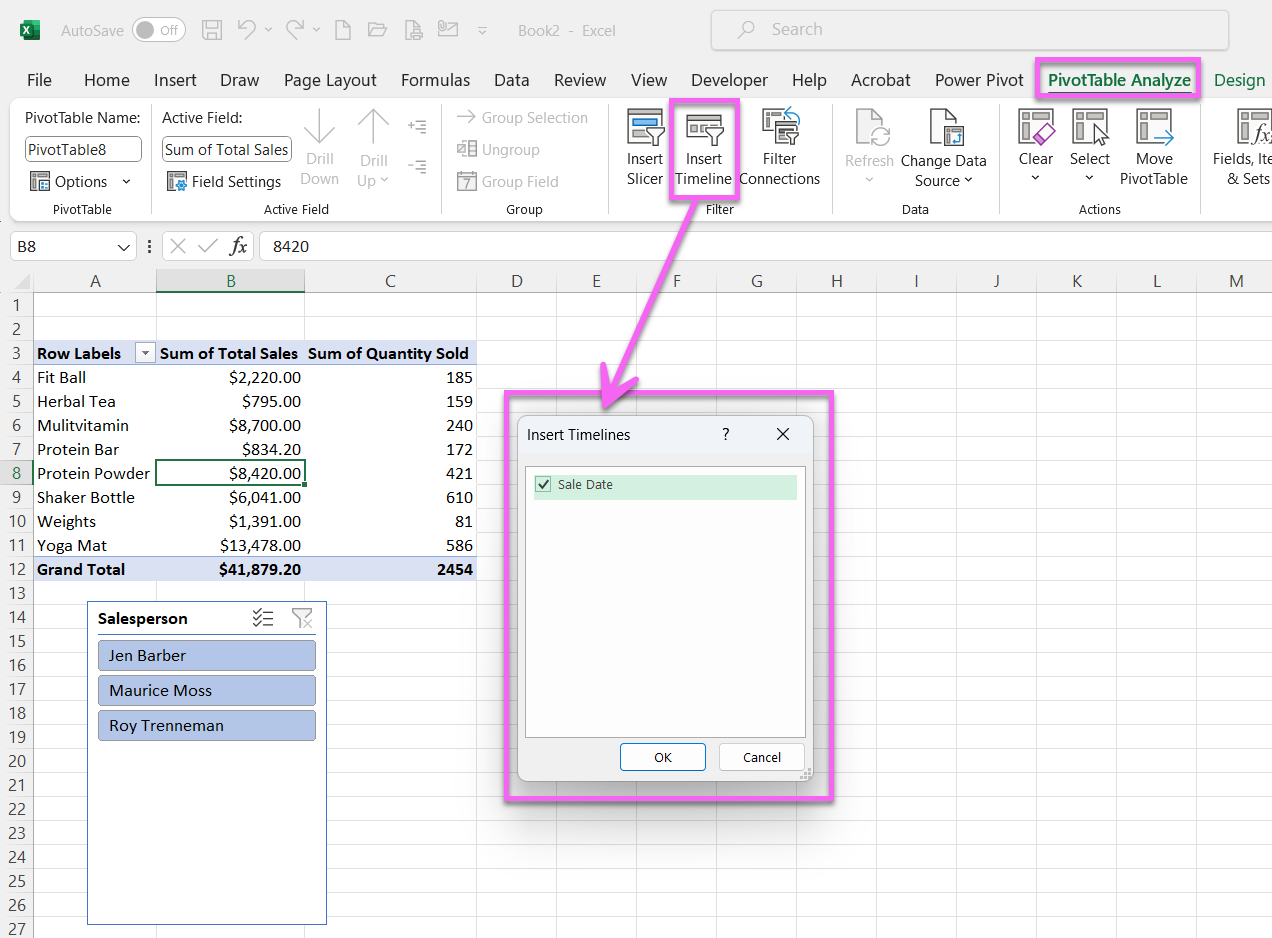Cancel the Insert Timelines dialog
The width and height of the screenshot is (1272, 938).
[761, 757]
